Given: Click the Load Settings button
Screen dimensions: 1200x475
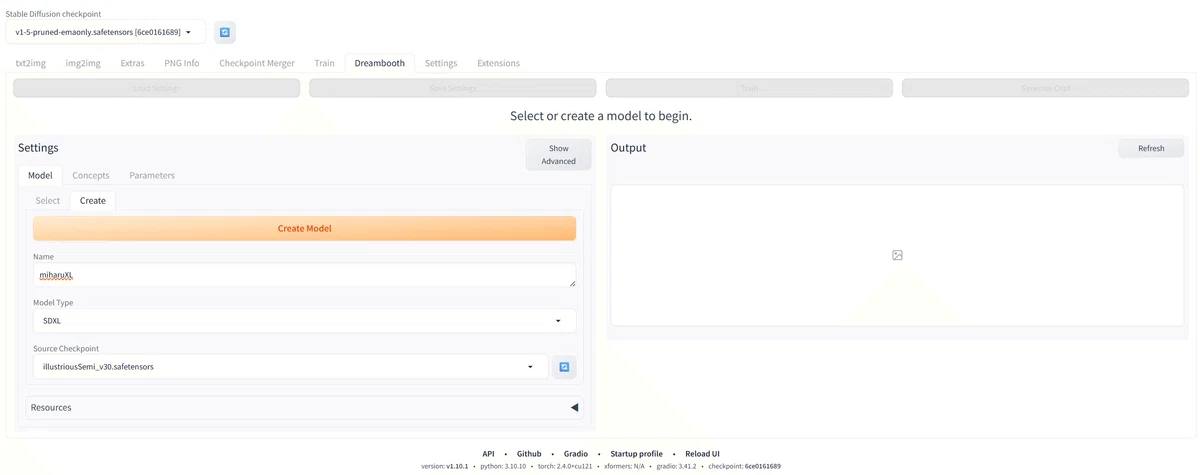Looking at the screenshot, I should point(156,88).
